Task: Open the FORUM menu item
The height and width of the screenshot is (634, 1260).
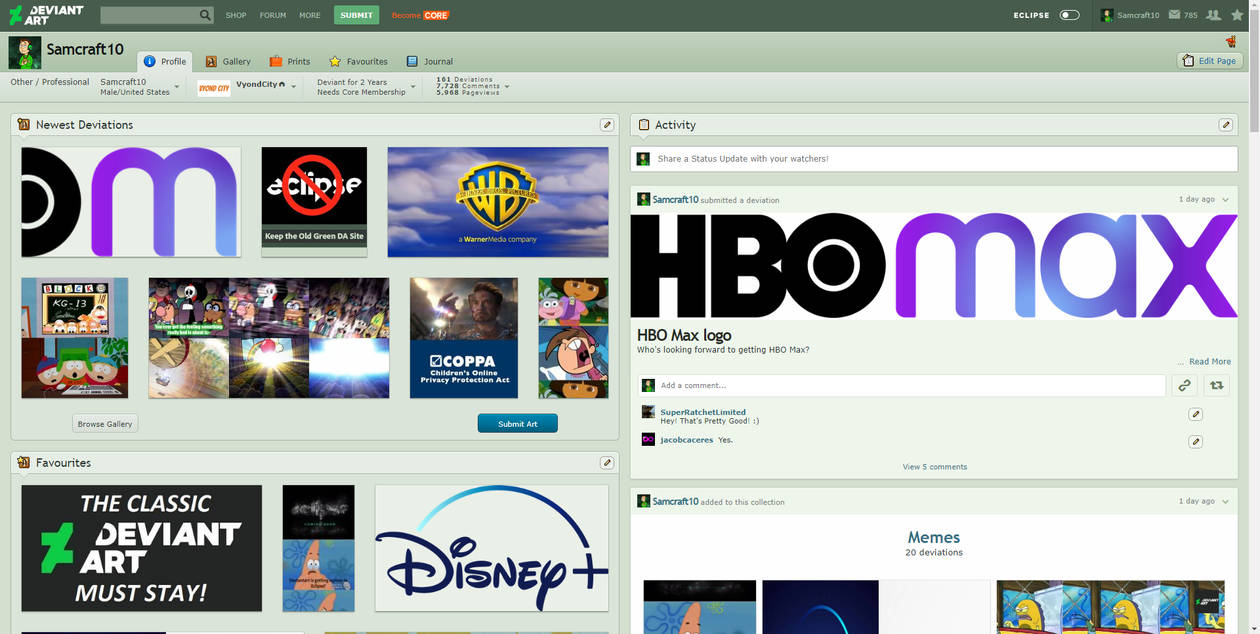Action: click(x=273, y=15)
